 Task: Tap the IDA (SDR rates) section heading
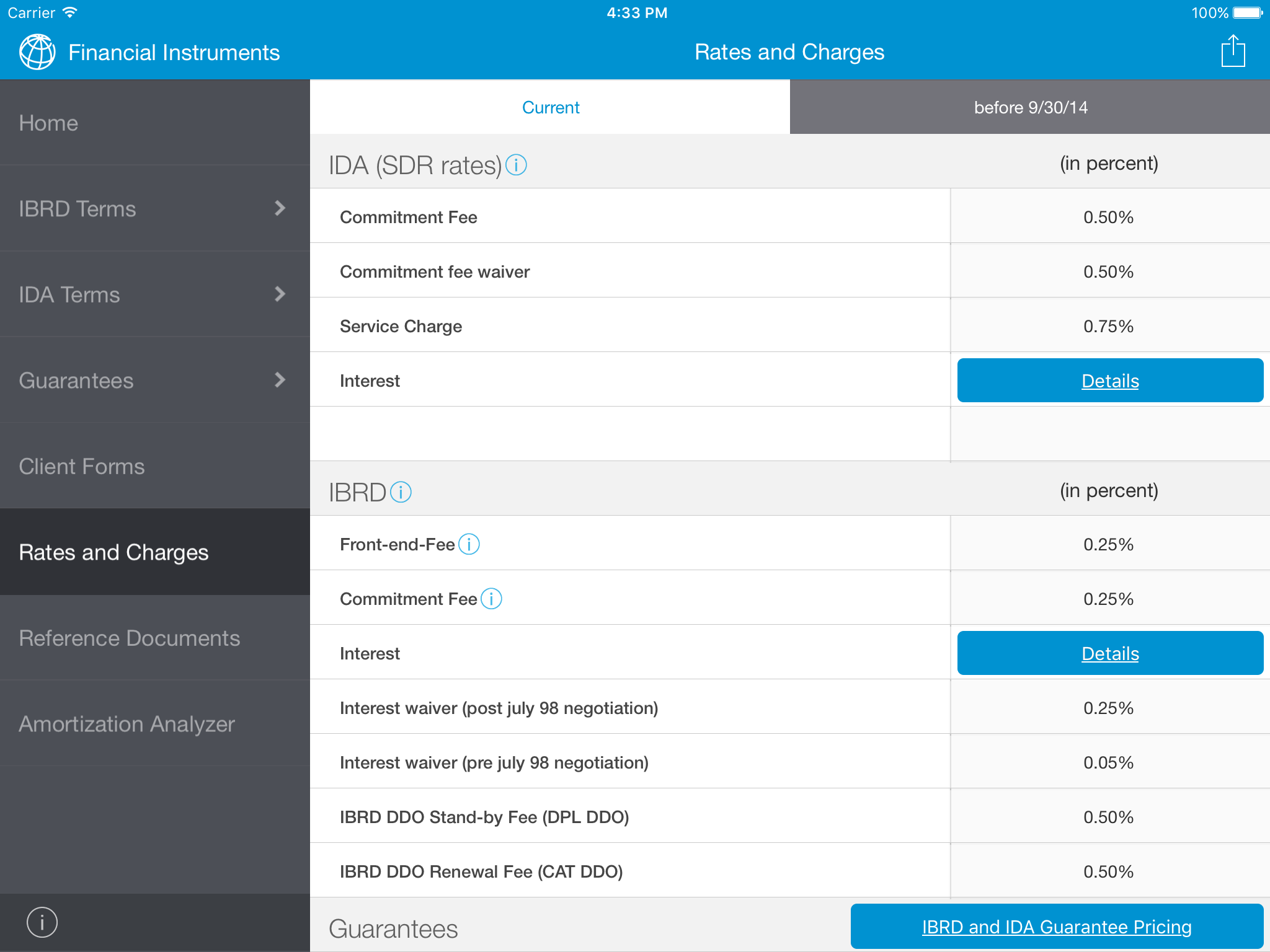click(415, 165)
